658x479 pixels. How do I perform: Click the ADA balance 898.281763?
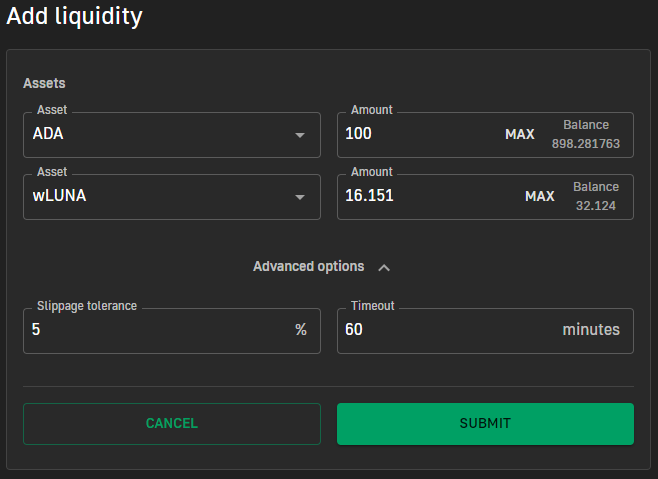(x=586, y=144)
